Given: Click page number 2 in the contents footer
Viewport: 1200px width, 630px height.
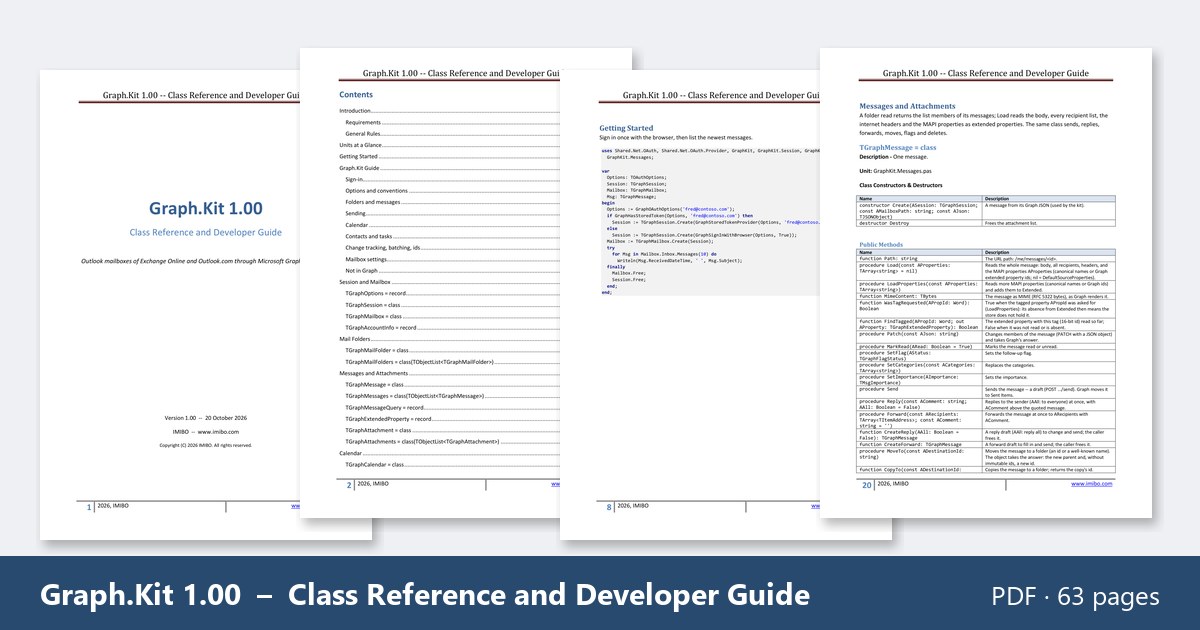Looking at the screenshot, I should click(x=349, y=485).
